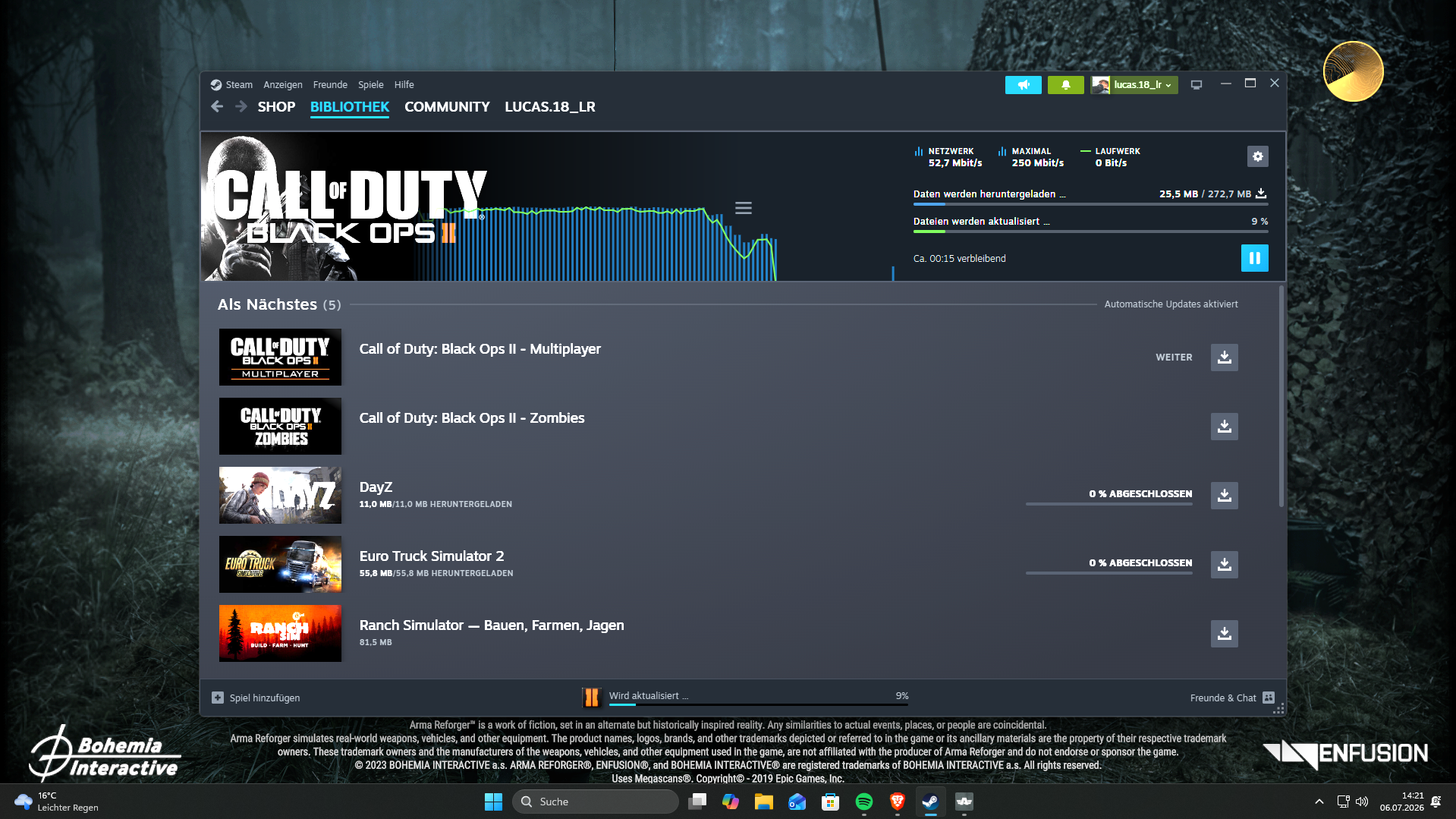Click the Als Nächstes (5) heading
This screenshot has height=819, width=1456.
279,304
